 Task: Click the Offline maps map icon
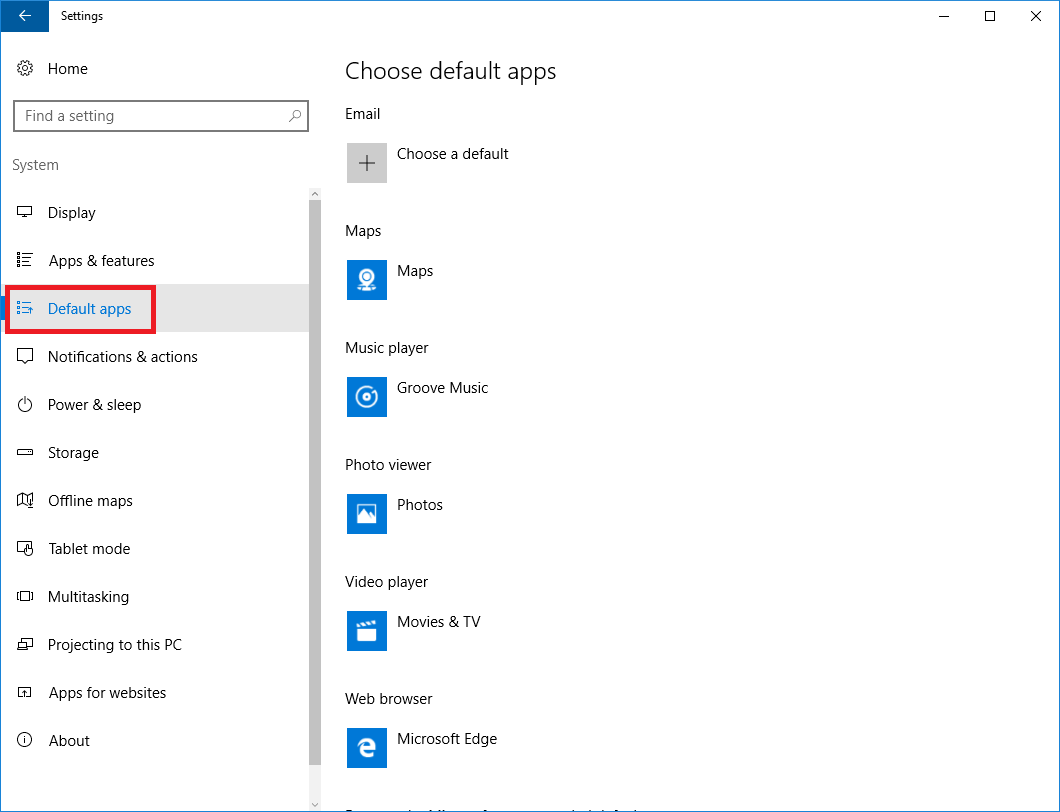tap(25, 500)
